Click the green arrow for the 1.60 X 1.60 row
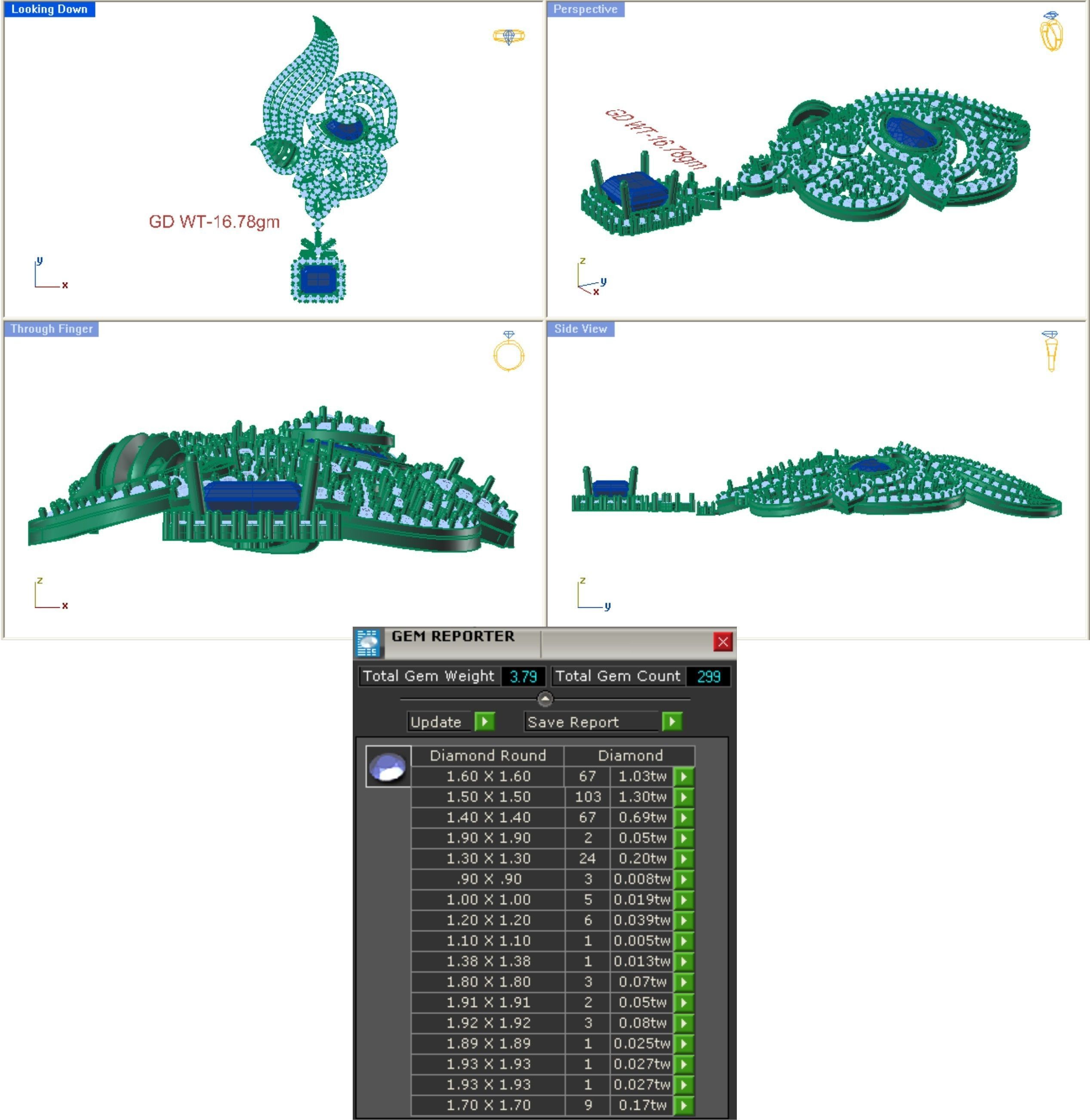 [x=684, y=777]
